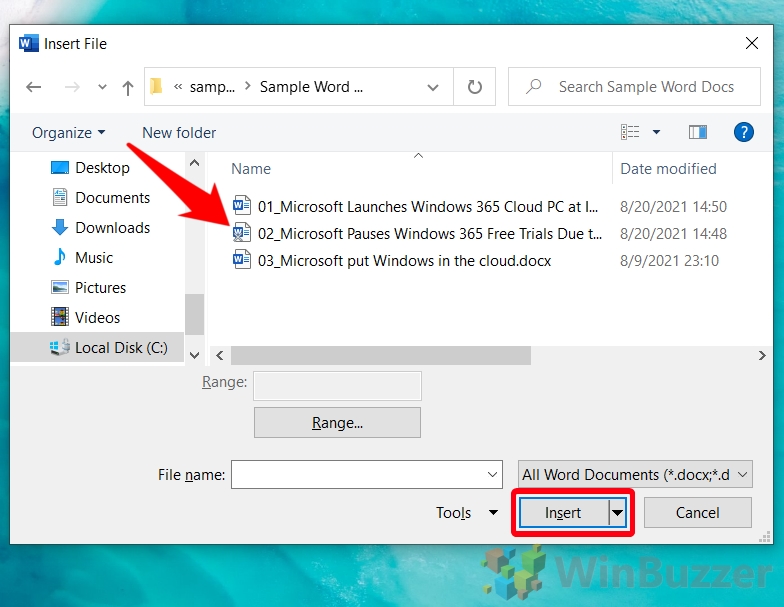This screenshot has height=607, width=784.
Task: Click the Documents page icon
Action: [60, 198]
